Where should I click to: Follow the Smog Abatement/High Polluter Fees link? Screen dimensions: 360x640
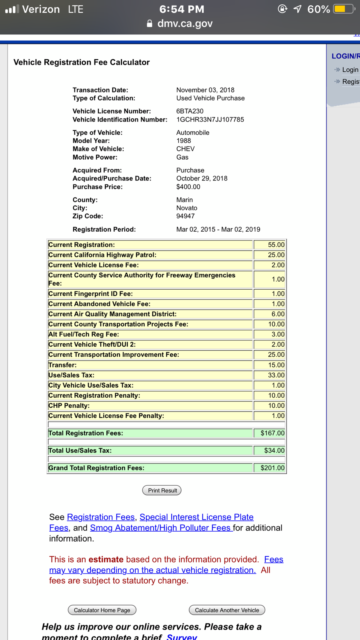(161, 528)
